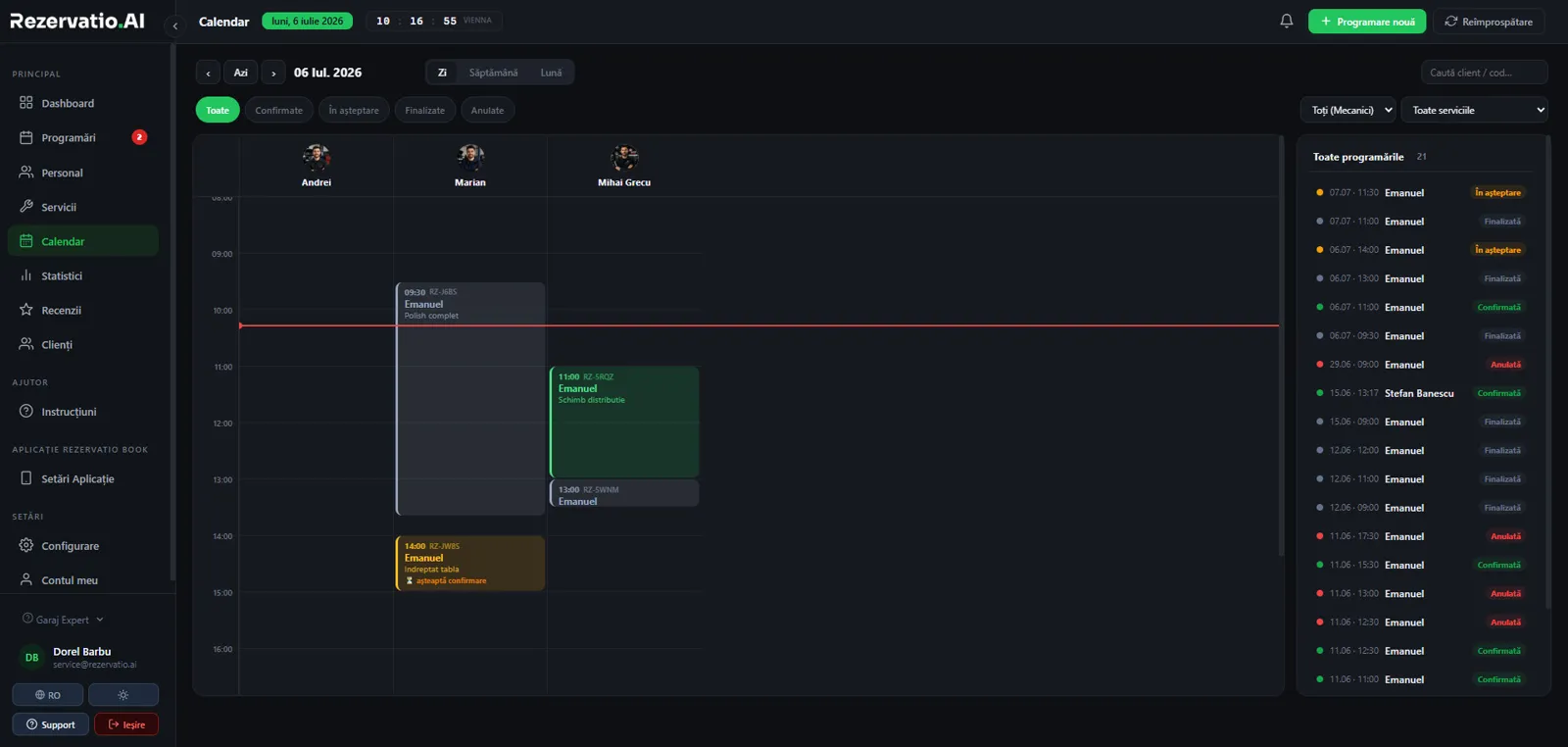Collapse the sidebar with the chevron button
This screenshot has height=747, width=1568.
pos(174,25)
